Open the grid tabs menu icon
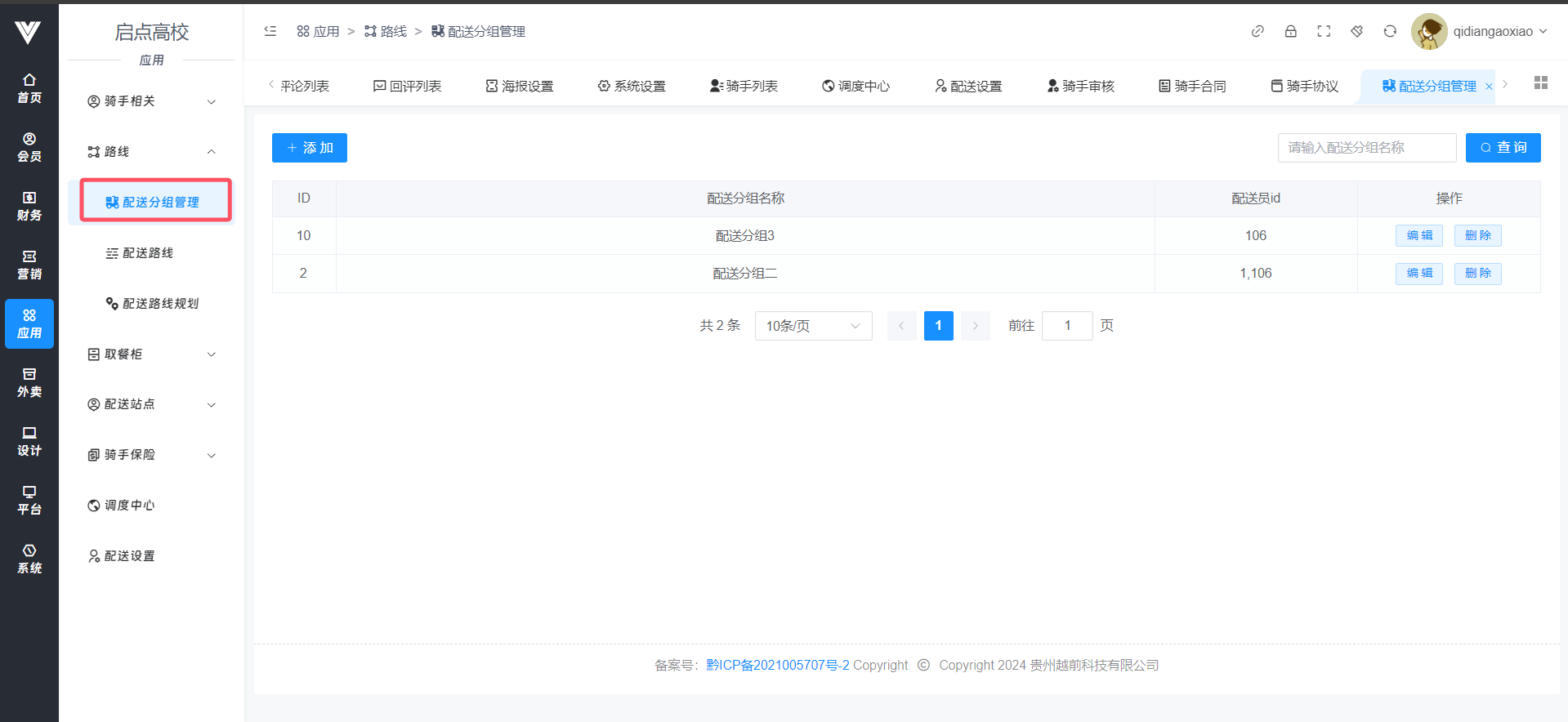Image resolution: width=1568 pixels, height=722 pixels. (x=1541, y=82)
